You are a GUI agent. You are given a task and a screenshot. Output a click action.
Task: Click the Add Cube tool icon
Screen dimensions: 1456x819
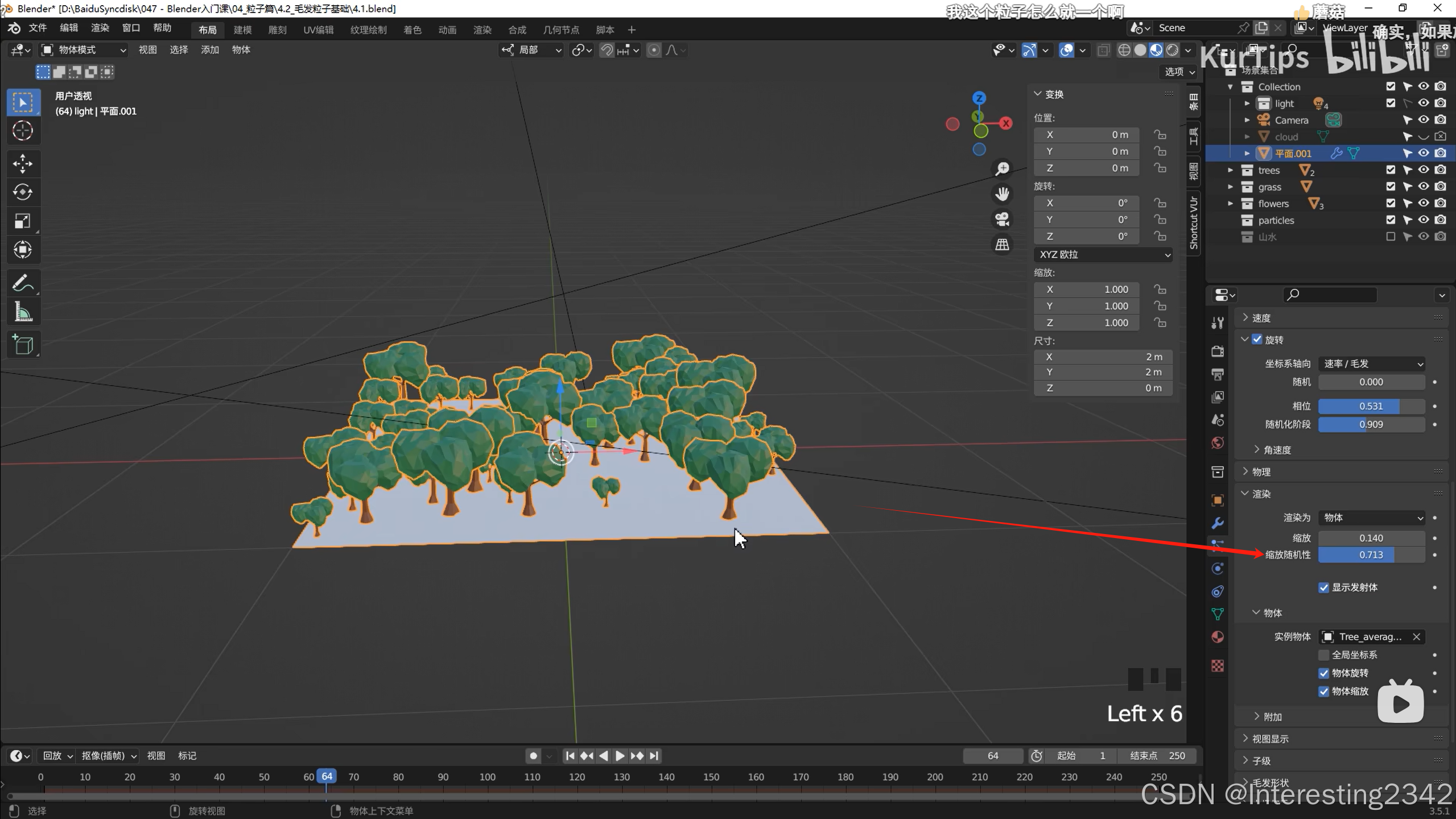click(23, 345)
